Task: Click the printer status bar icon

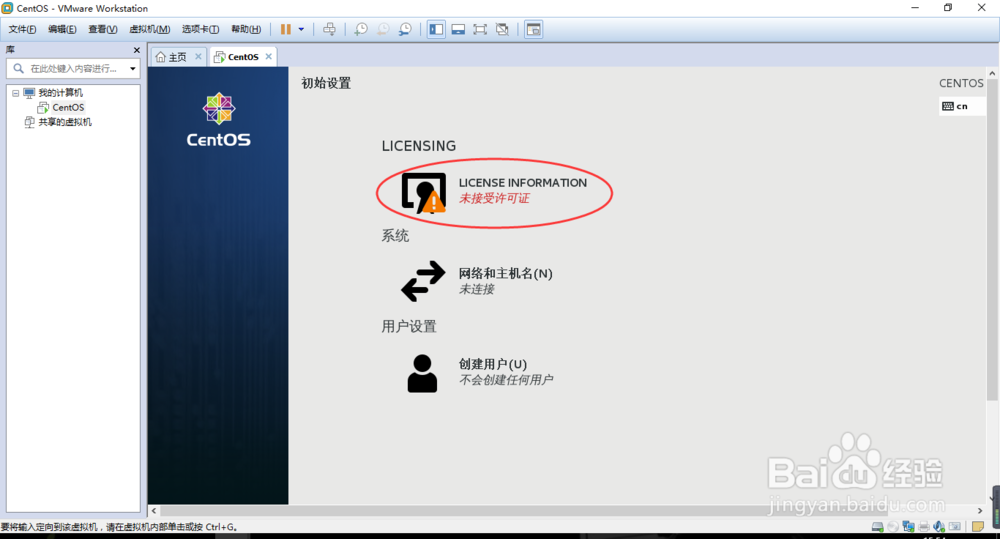Action: pos(924,527)
